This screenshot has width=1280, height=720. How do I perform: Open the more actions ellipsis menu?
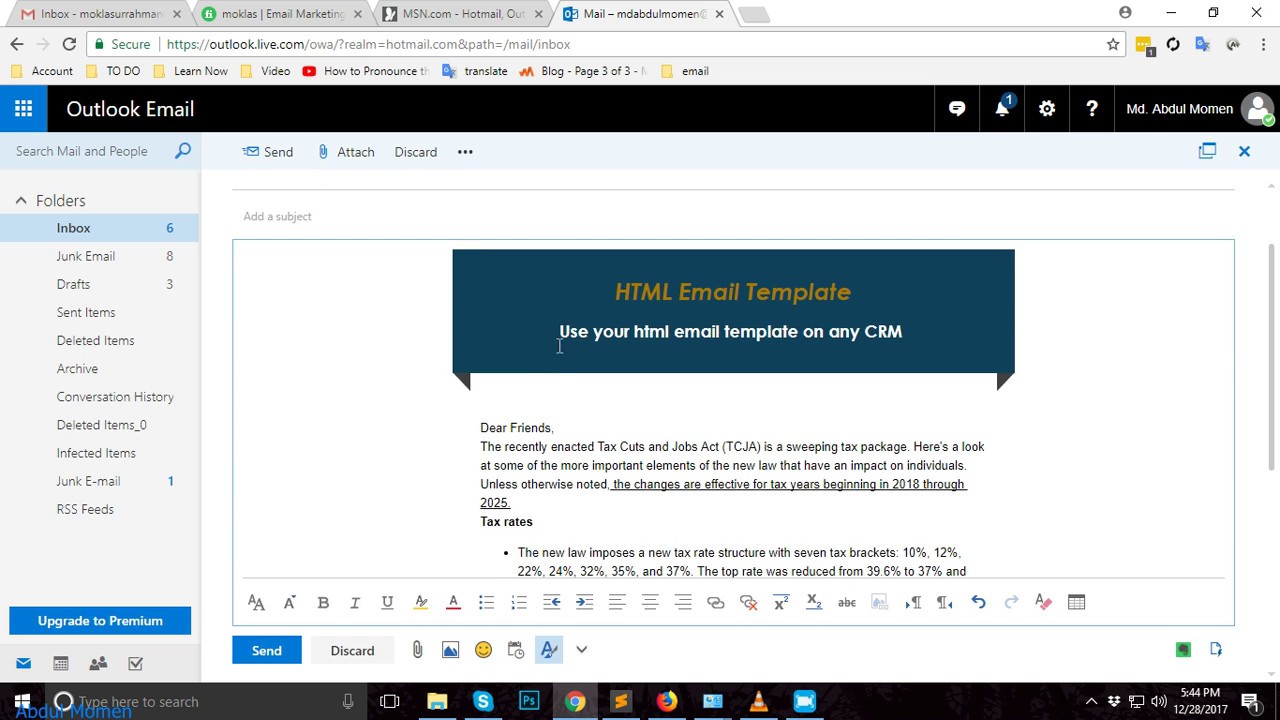[x=465, y=152]
